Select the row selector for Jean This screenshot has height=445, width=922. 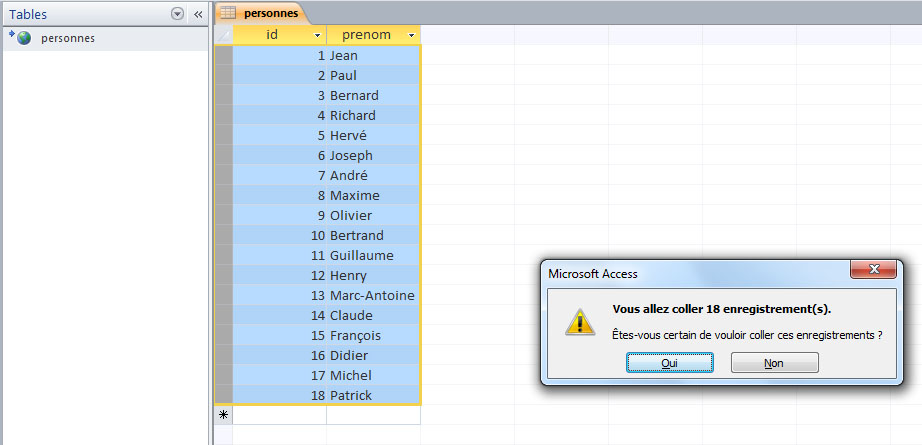pyautogui.click(x=223, y=56)
